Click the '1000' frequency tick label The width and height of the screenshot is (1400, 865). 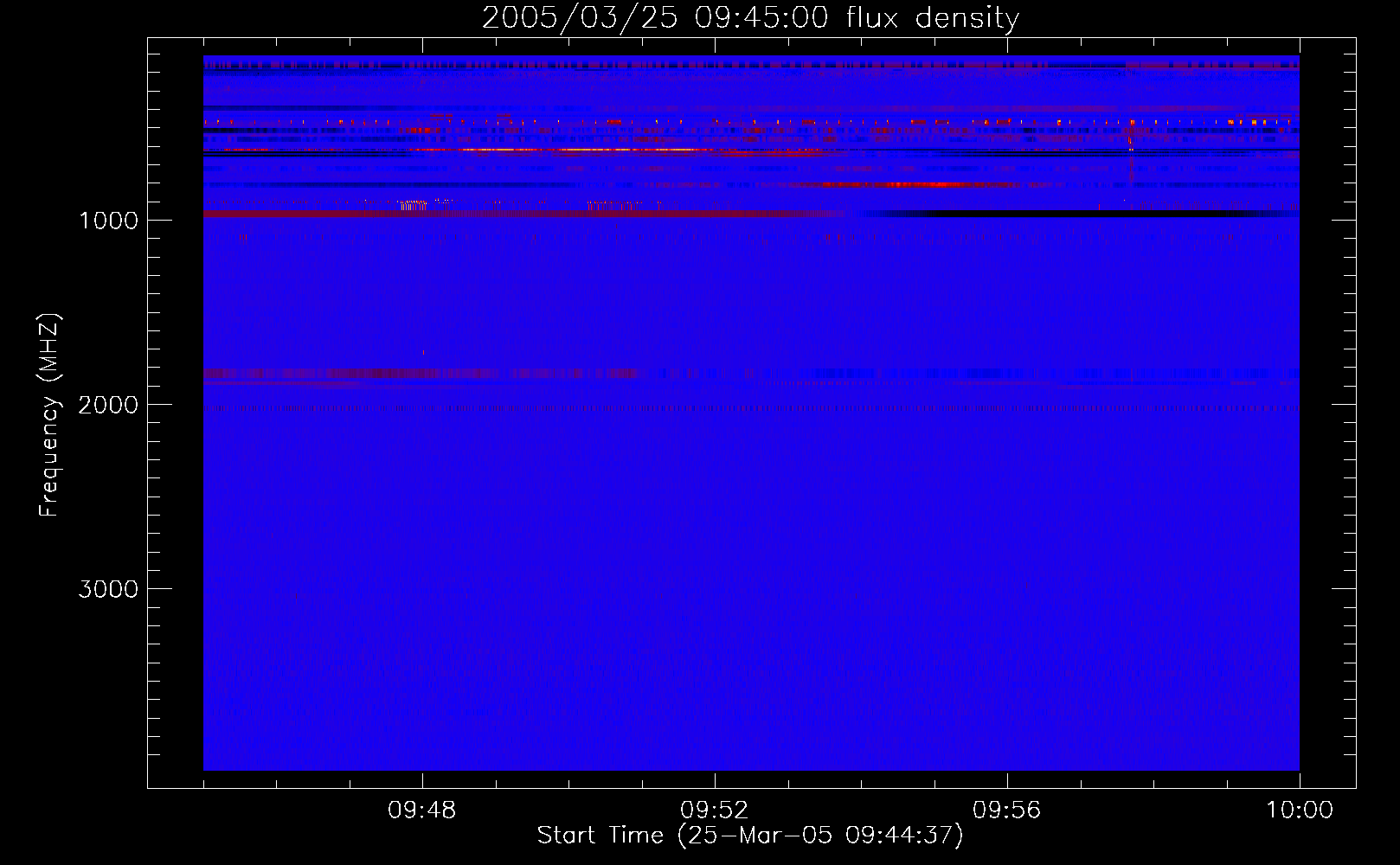pyautogui.click(x=108, y=221)
